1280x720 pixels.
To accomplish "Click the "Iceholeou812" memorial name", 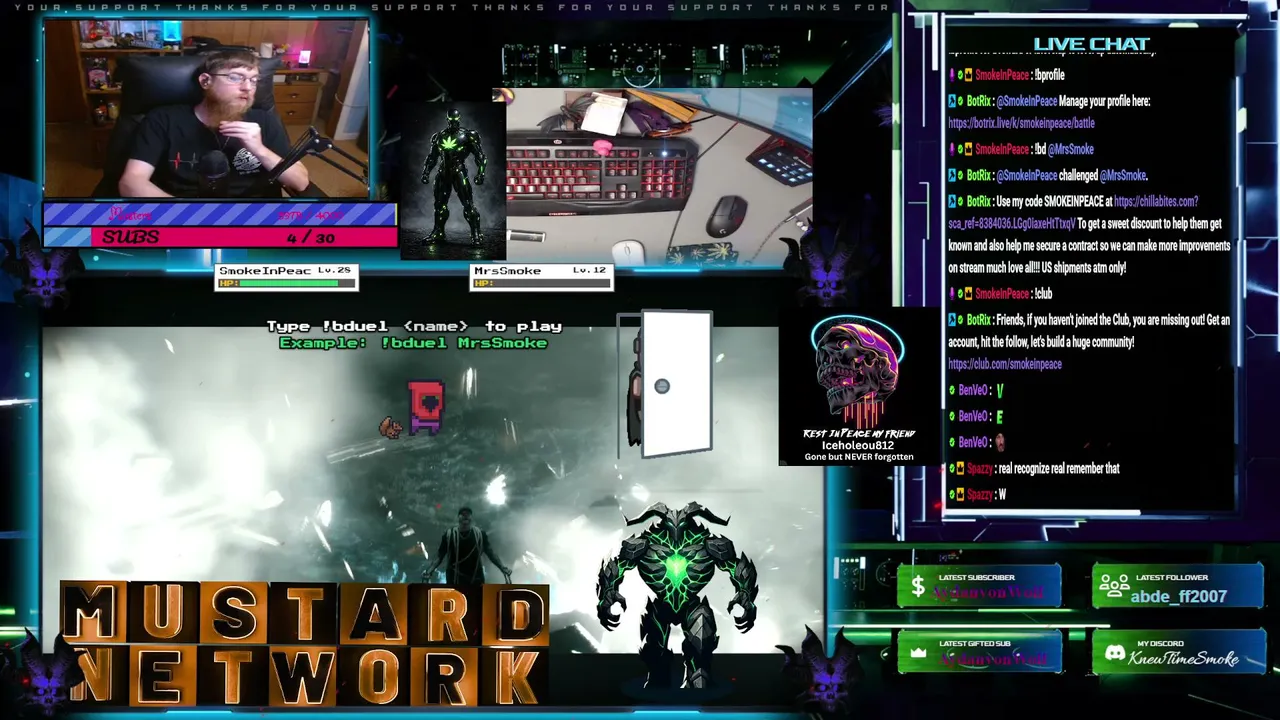I will pyautogui.click(x=858, y=445).
